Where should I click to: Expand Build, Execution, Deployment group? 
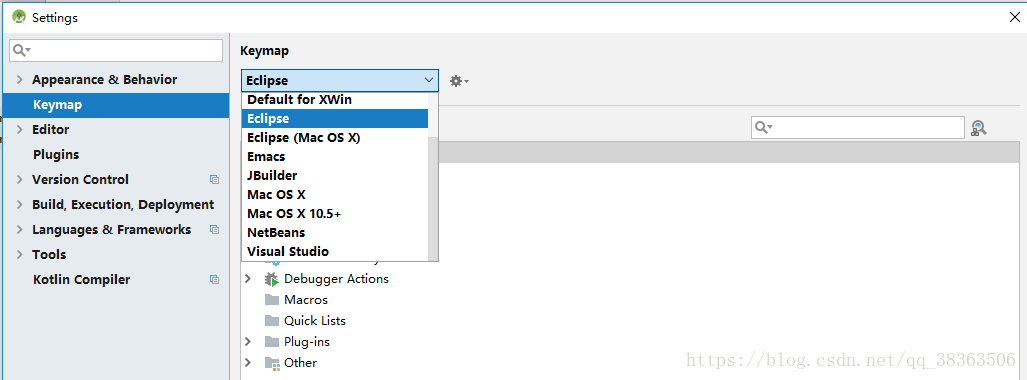(x=20, y=204)
